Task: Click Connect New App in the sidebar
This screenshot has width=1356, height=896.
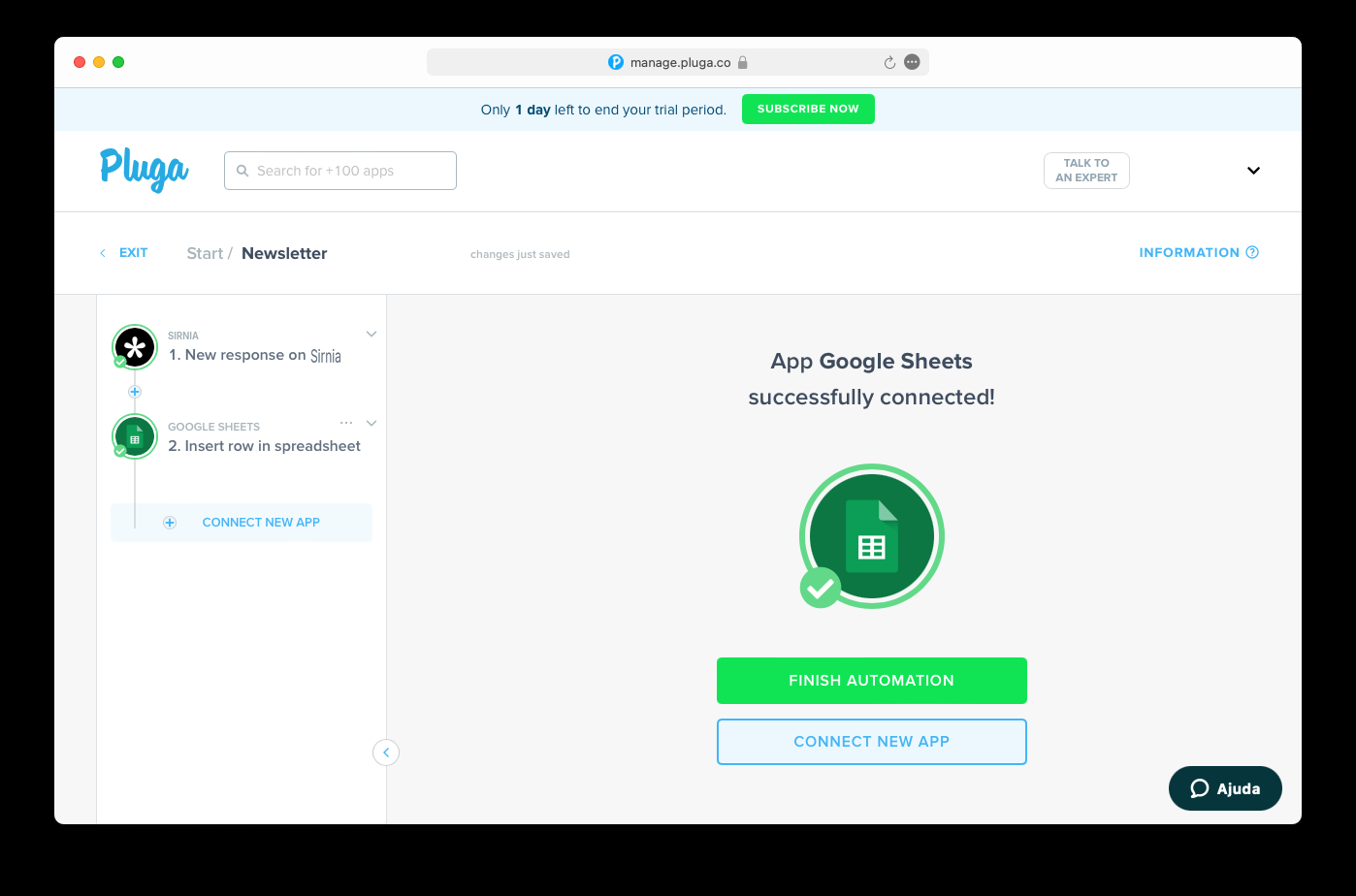Action: (x=242, y=523)
